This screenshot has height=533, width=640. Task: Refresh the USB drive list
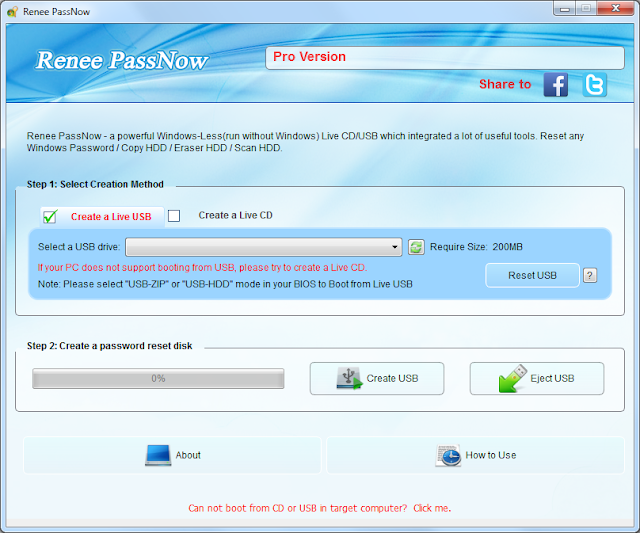pyautogui.click(x=416, y=247)
